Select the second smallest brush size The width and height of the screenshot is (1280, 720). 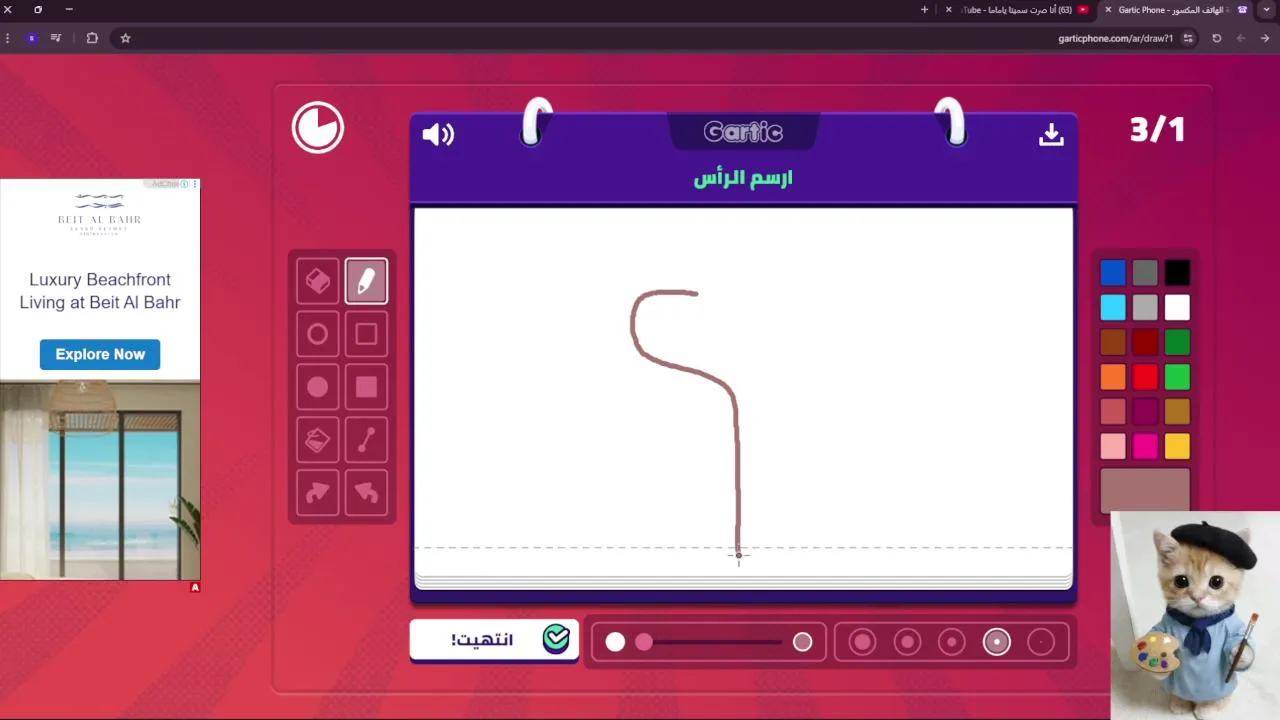[x=997, y=642]
